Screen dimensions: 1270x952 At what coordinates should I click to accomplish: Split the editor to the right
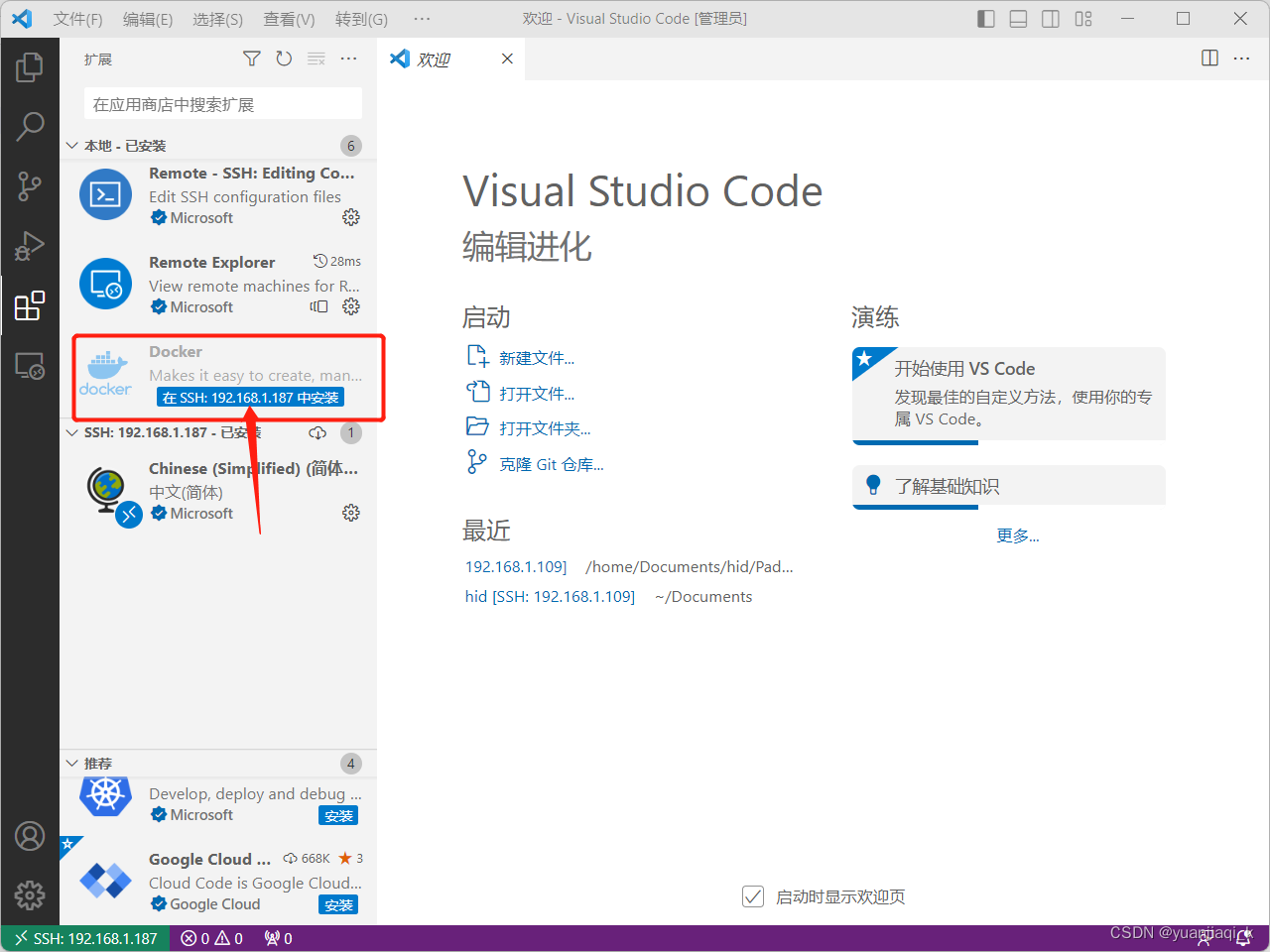pos(1209,59)
